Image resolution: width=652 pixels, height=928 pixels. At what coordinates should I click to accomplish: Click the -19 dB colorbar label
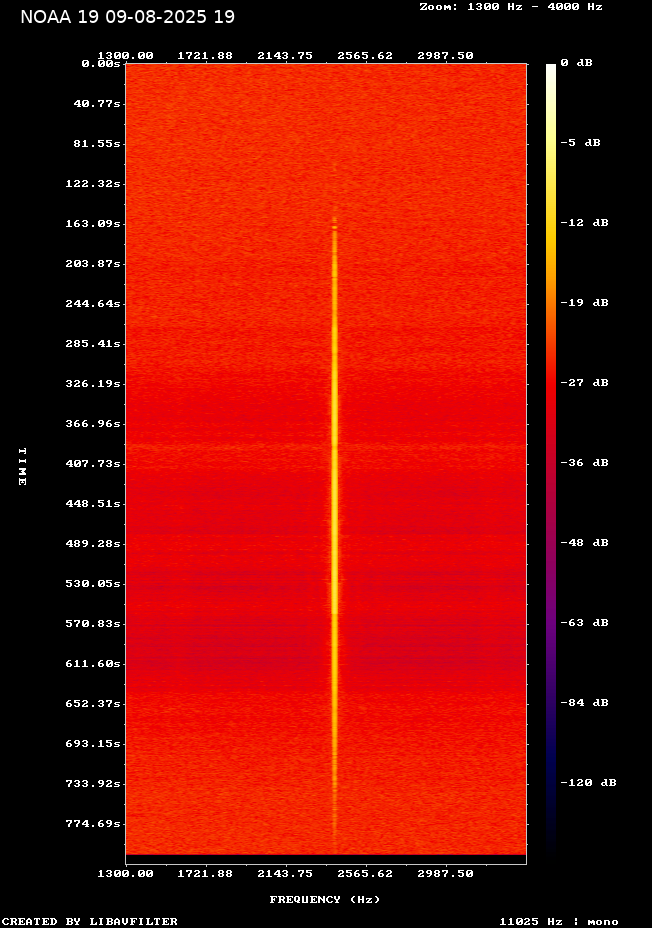click(585, 302)
